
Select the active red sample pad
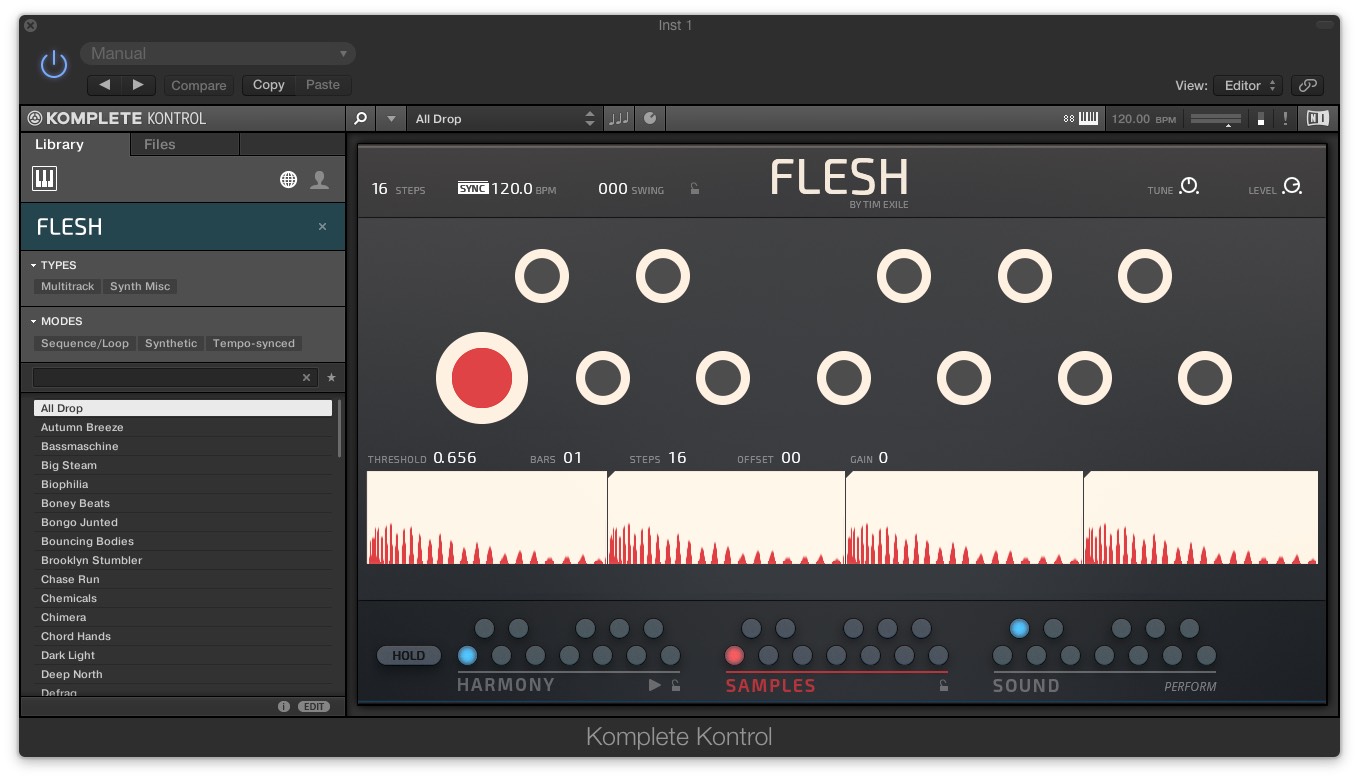point(482,379)
